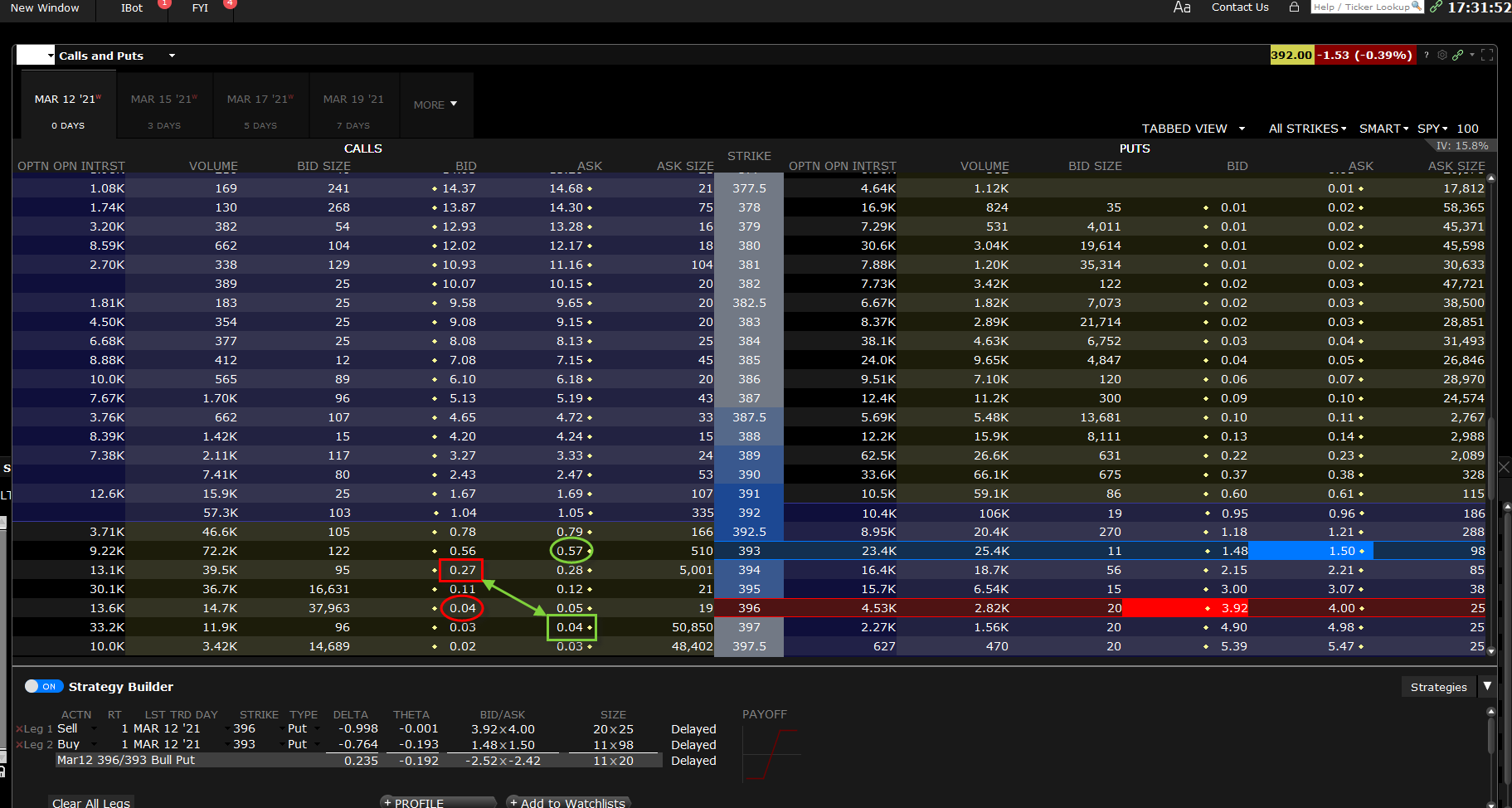Click the highlighted blue 1.50 put ask

(x=1310, y=551)
